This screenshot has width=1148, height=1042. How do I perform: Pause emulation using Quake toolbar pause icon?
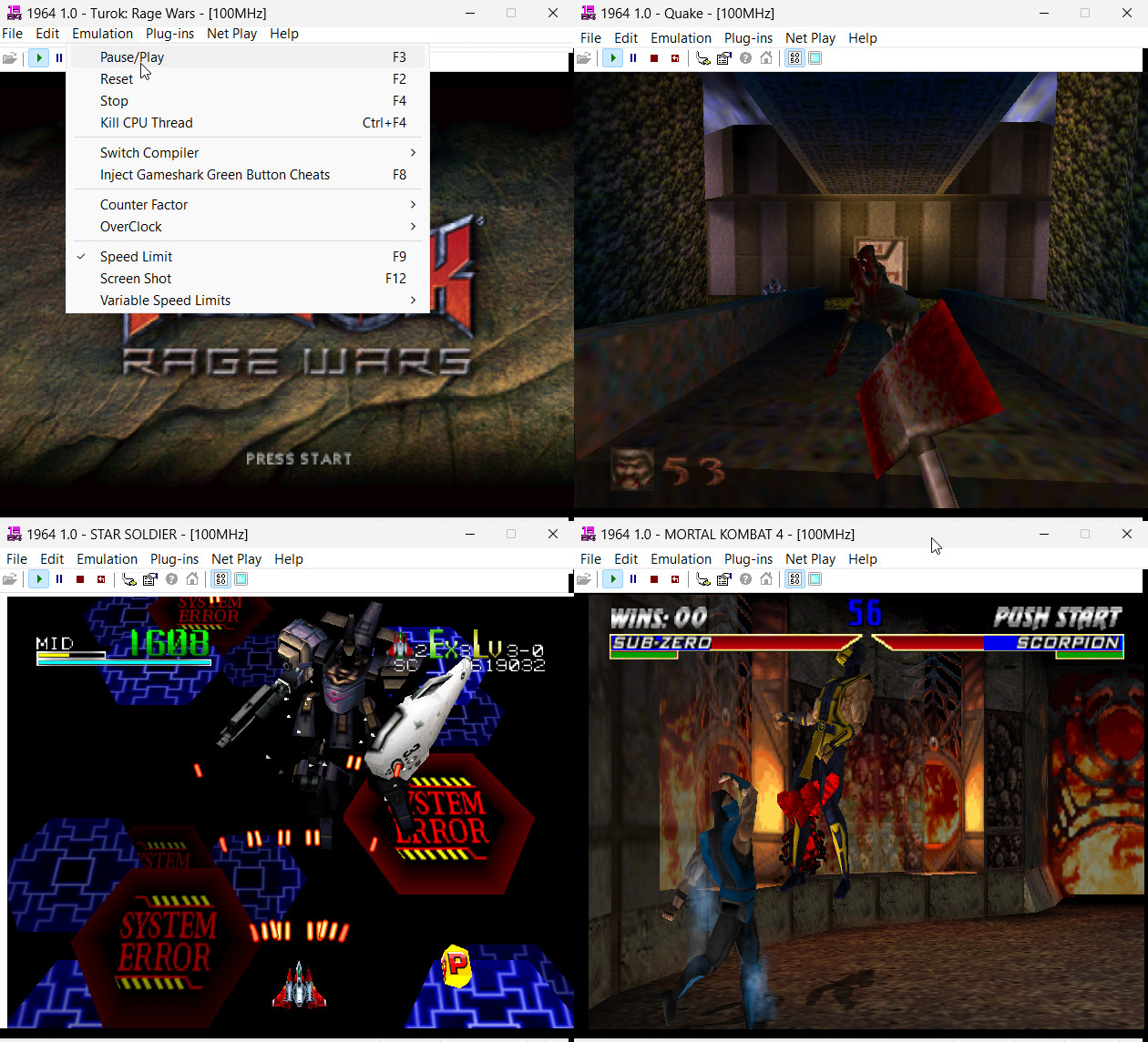point(633,58)
